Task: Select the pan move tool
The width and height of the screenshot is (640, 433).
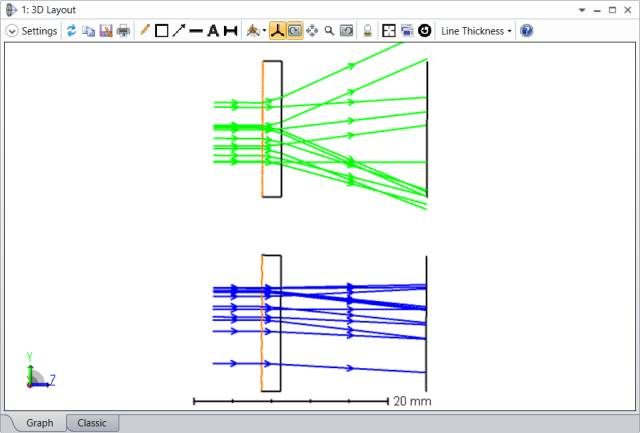Action: [x=311, y=31]
